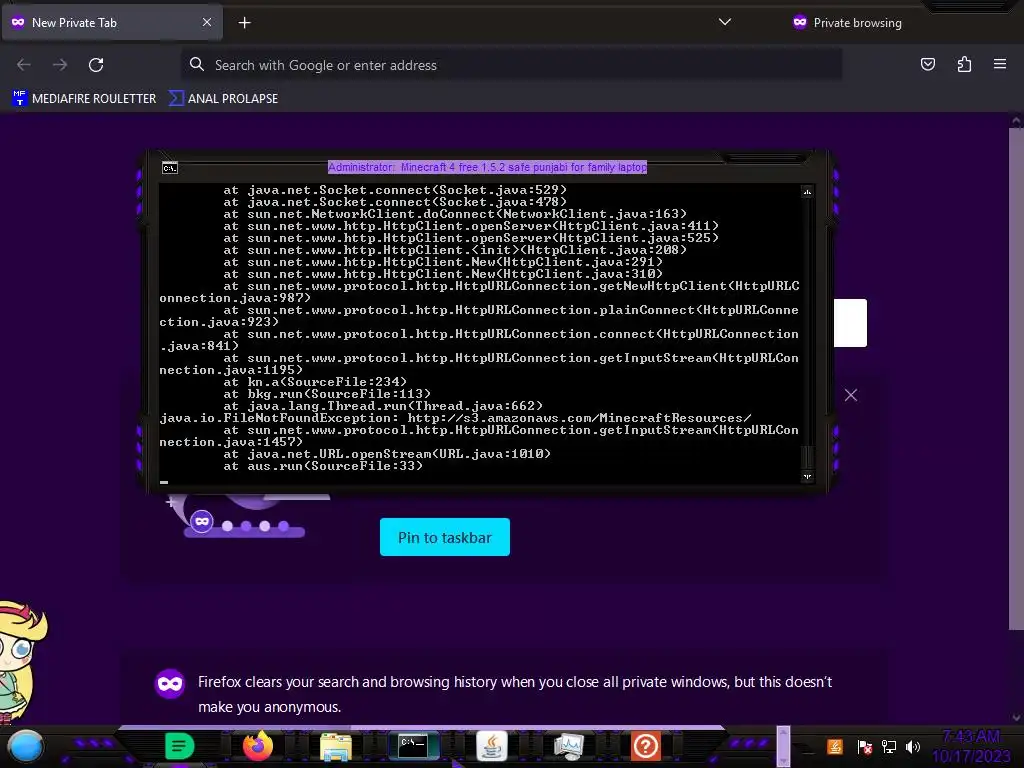The image size is (1024, 768).
Task: Open network status tray icon
Action: click(888, 746)
